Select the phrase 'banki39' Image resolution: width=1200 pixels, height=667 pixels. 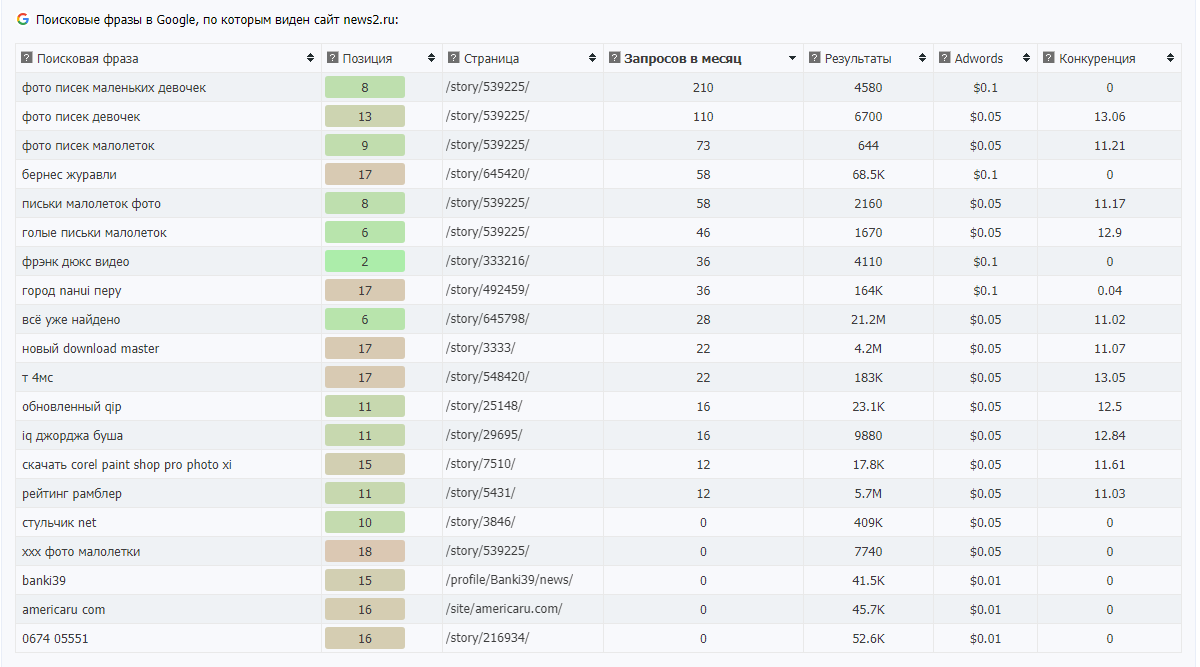point(44,581)
